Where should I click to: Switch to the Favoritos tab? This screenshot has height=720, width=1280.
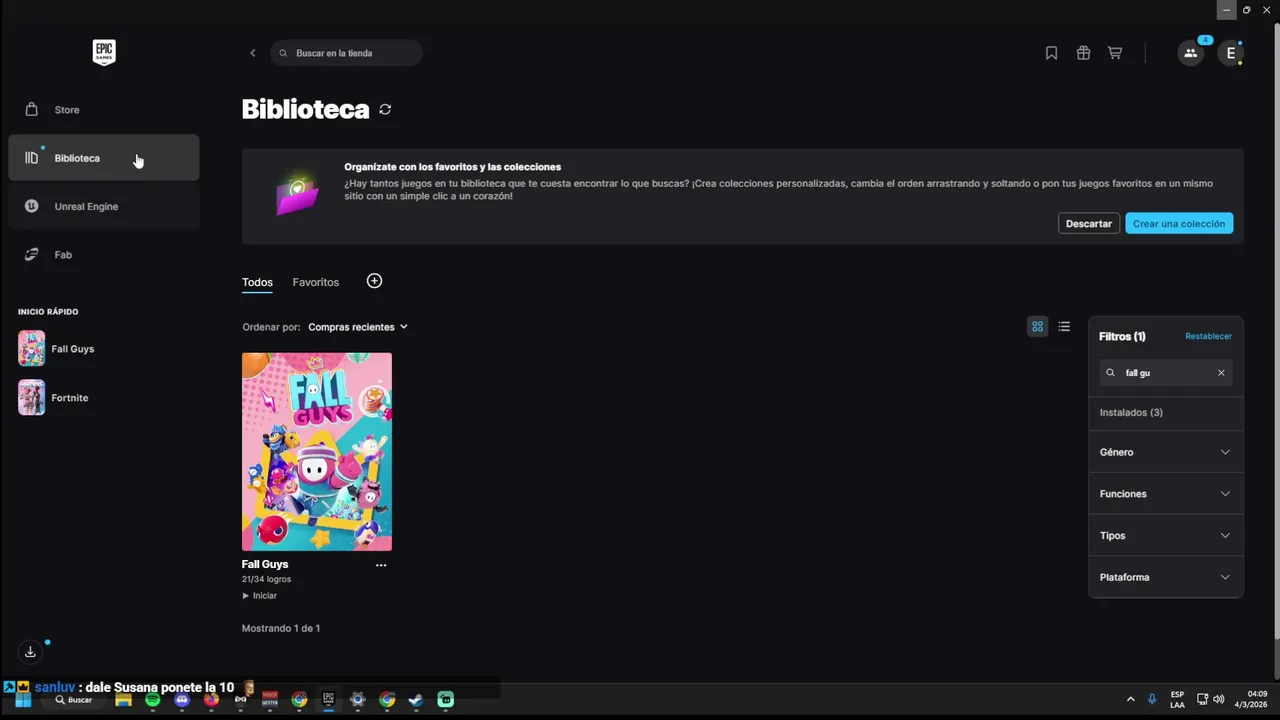(316, 283)
